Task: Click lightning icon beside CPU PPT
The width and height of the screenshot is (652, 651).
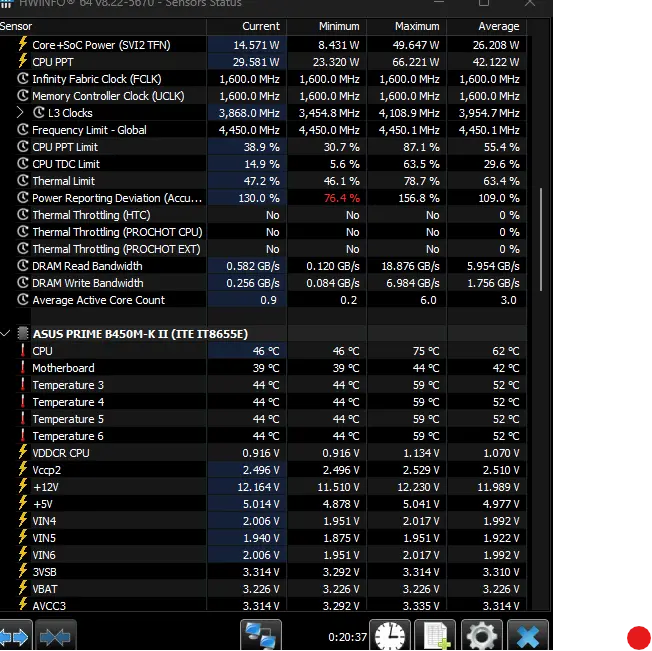Action: click(23, 62)
